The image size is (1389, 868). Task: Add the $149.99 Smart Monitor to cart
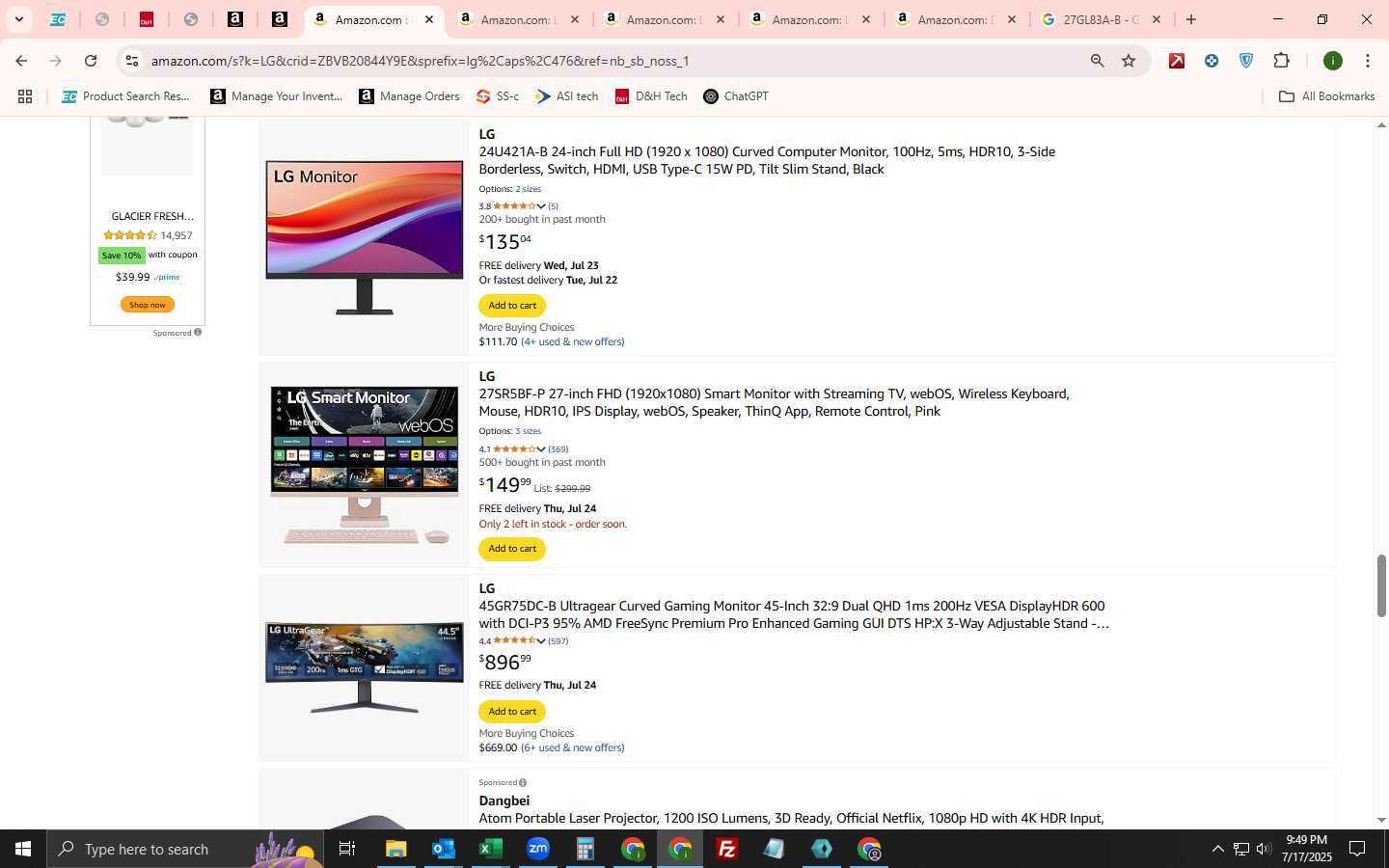[512, 549]
